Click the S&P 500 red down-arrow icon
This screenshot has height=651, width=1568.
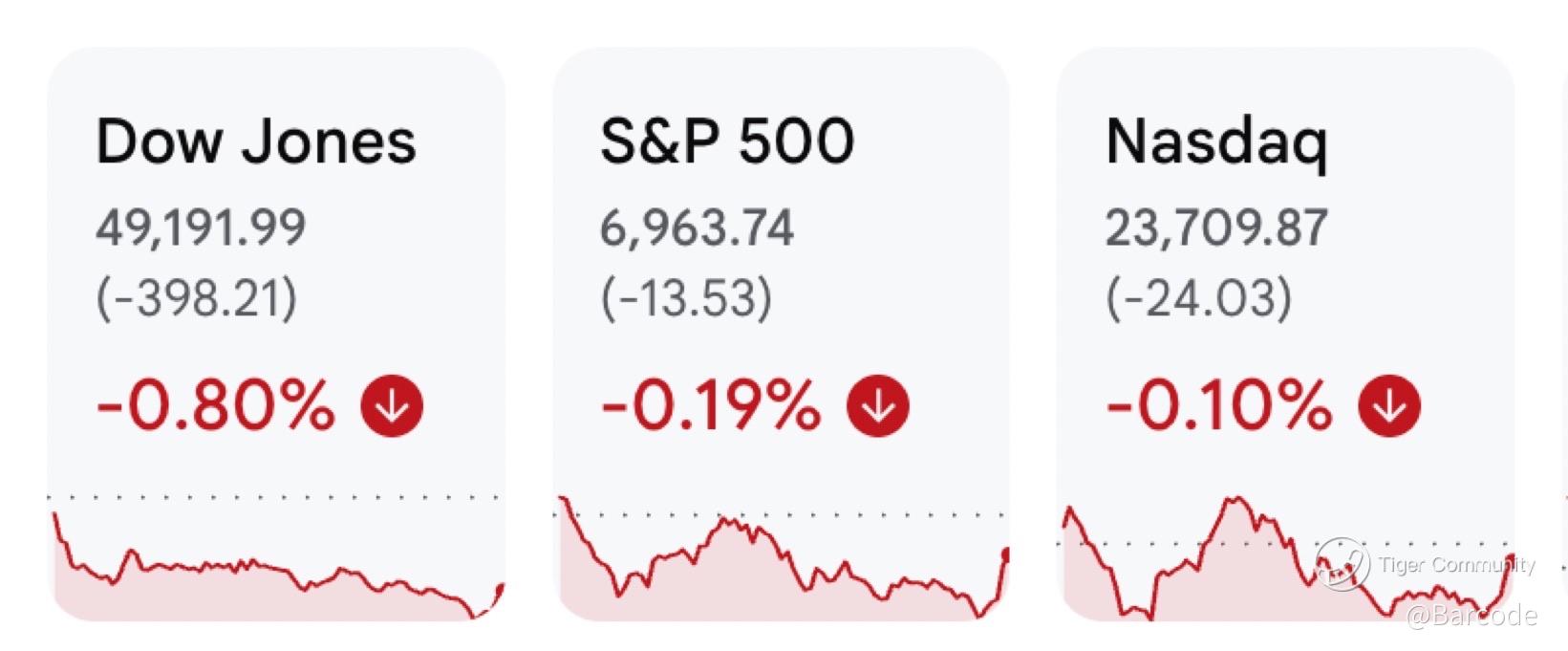[878, 405]
